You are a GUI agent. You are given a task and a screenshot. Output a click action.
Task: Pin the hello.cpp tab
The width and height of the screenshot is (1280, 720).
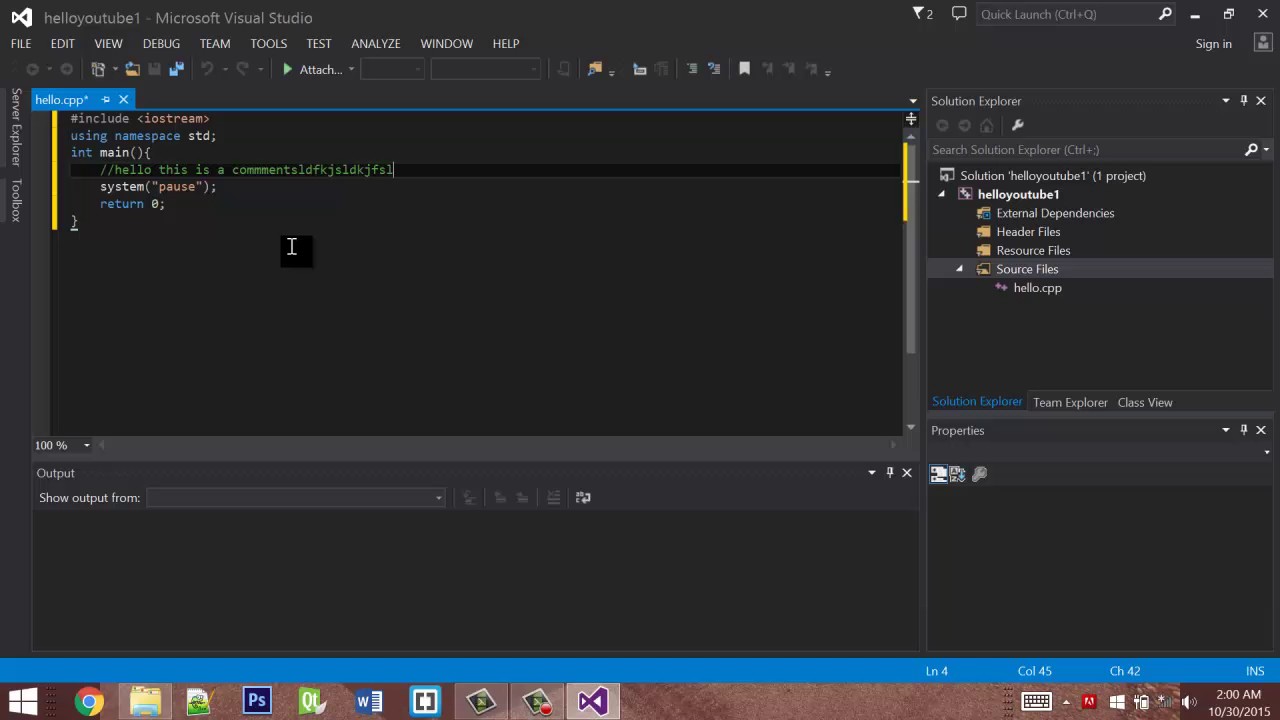[106, 100]
